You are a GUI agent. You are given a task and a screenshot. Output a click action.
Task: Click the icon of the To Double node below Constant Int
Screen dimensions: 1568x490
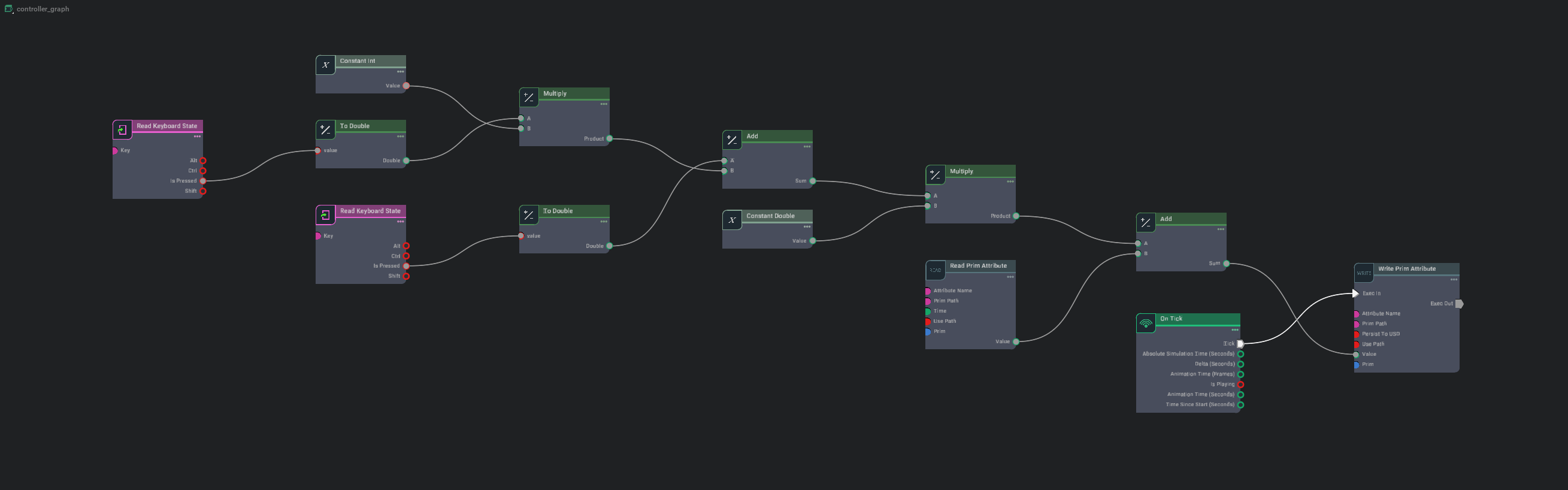click(326, 129)
